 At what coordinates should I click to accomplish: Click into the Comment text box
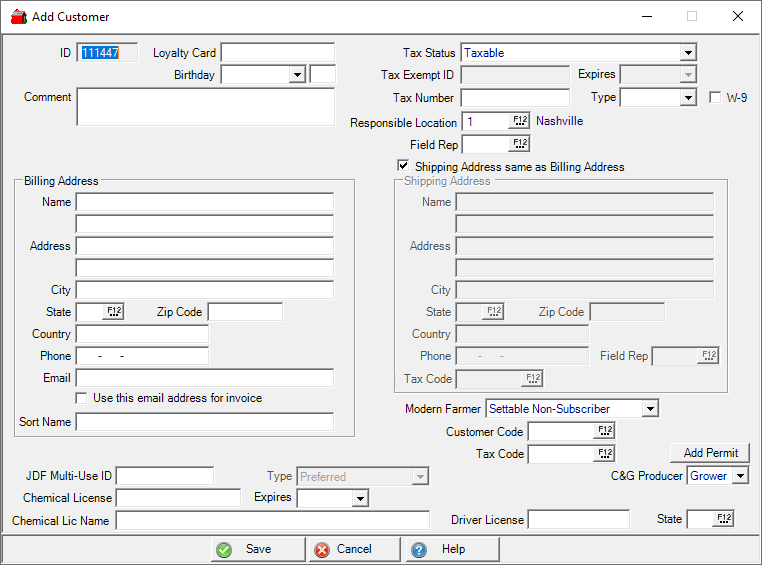click(205, 107)
